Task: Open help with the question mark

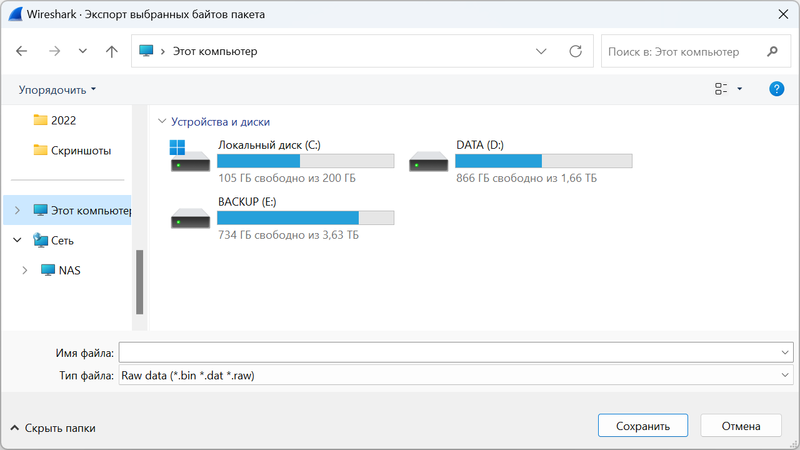Action: point(777,89)
